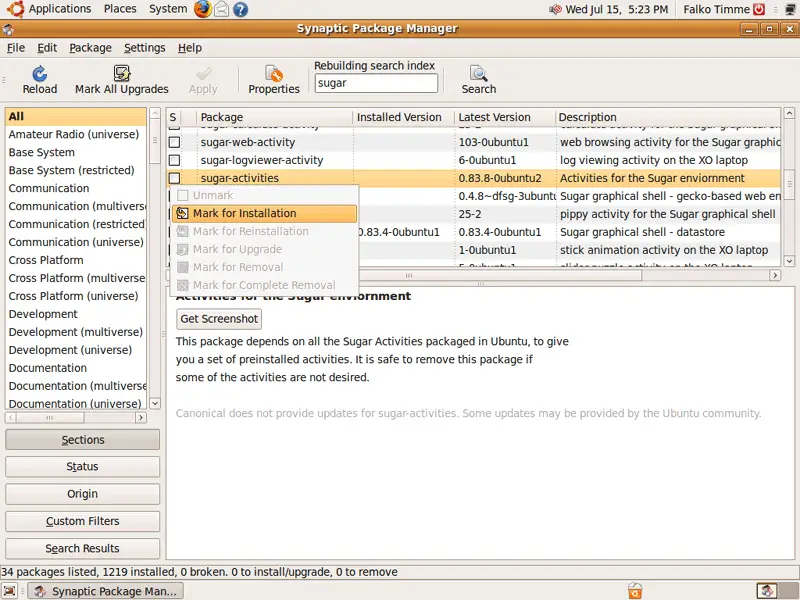Viewport: 800px width, 600px height.
Task: Click the Custom Filters button
Action: click(83, 521)
